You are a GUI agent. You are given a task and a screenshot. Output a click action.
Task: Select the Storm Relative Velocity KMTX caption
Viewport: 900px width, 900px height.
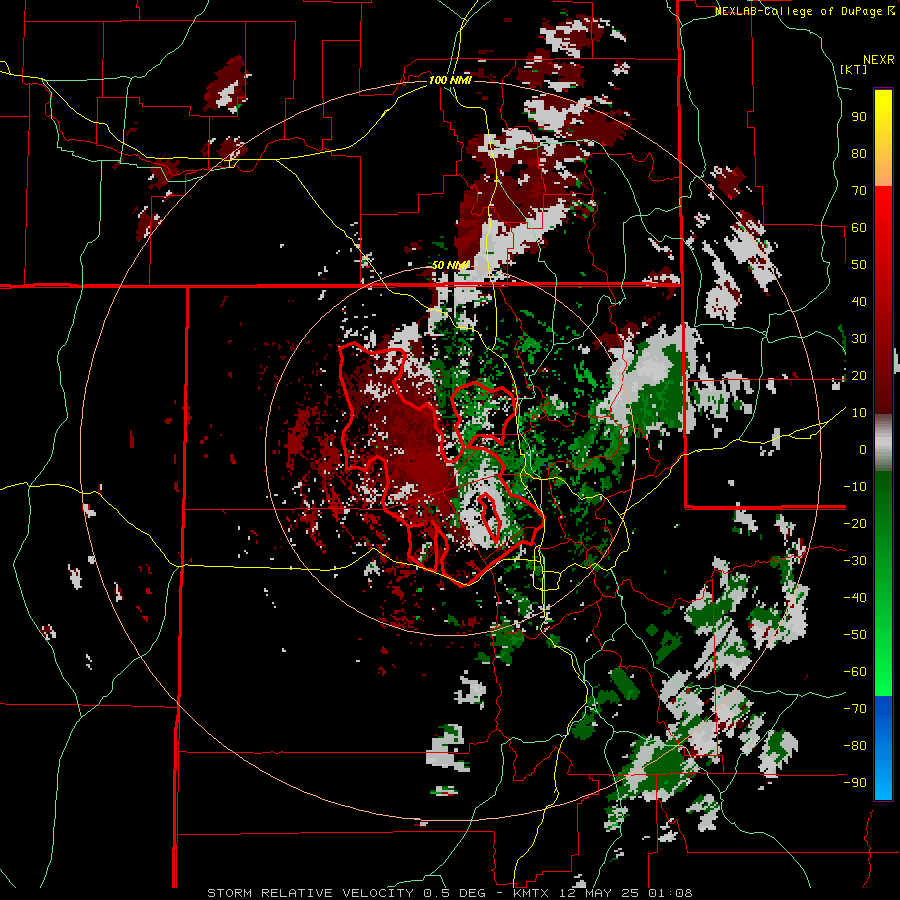(x=449, y=893)
